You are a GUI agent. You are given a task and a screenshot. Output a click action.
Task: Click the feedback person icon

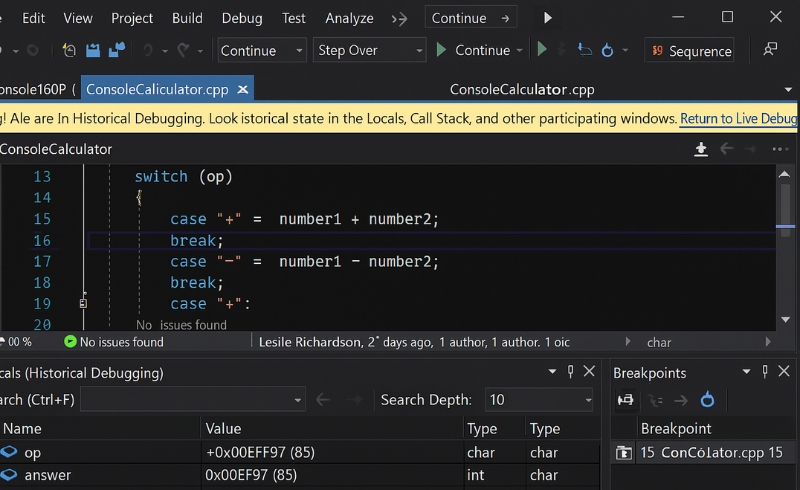[x=770, y=49]
